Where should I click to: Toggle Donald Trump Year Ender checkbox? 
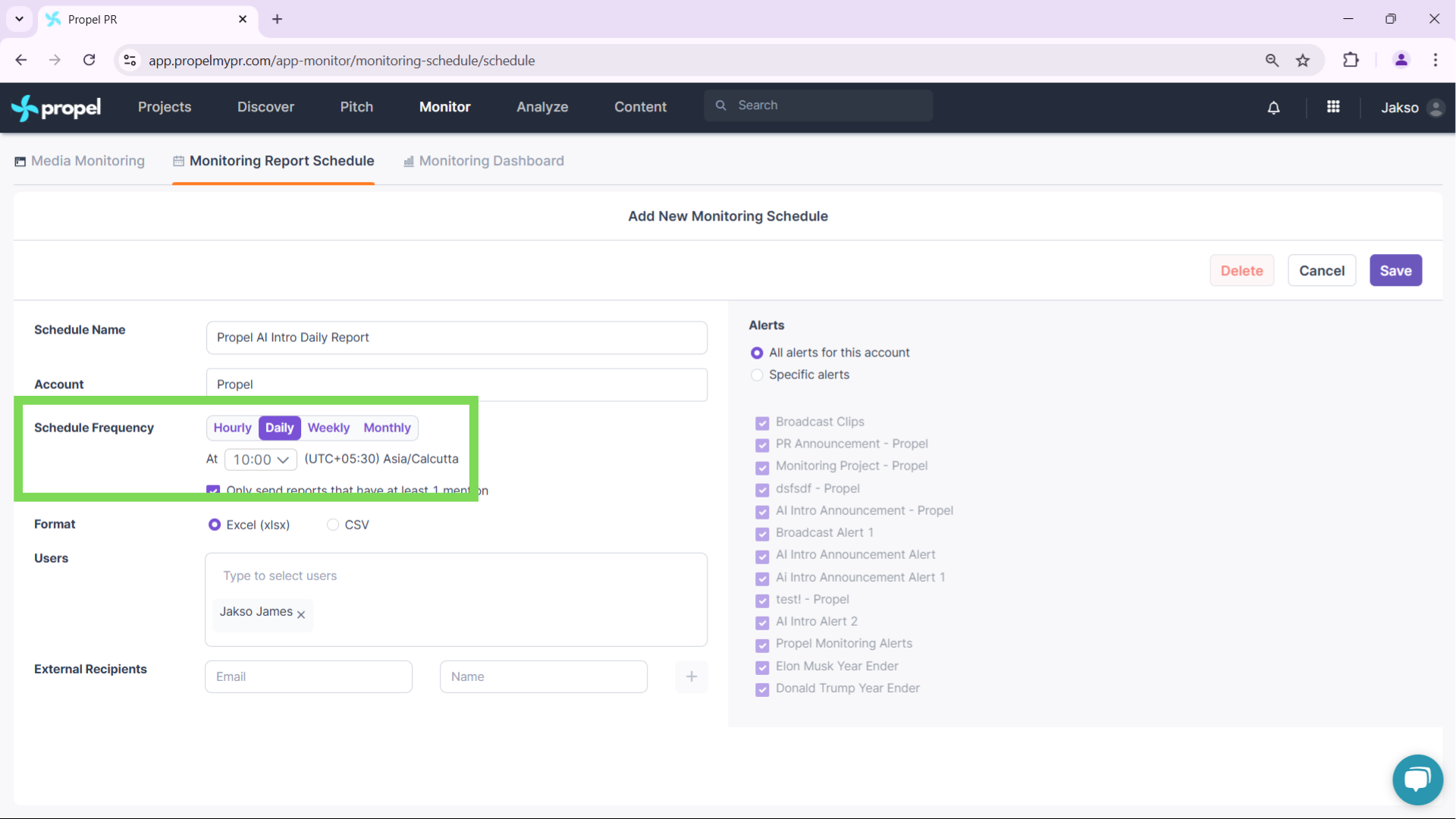point(762,689)
